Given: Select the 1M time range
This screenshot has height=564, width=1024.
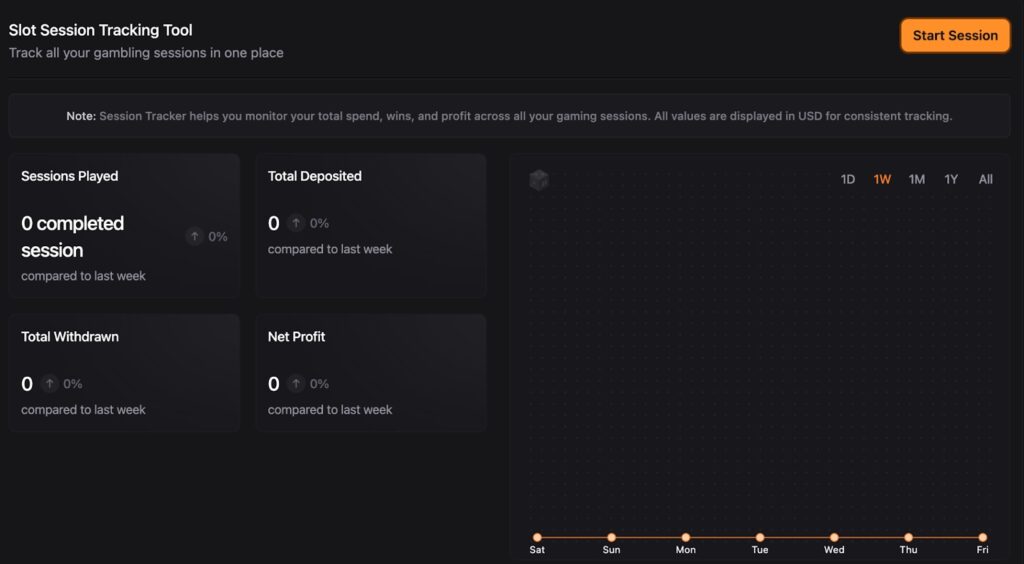Looking at the screenshot, I should pyautogui.click(x=917, y=180).
